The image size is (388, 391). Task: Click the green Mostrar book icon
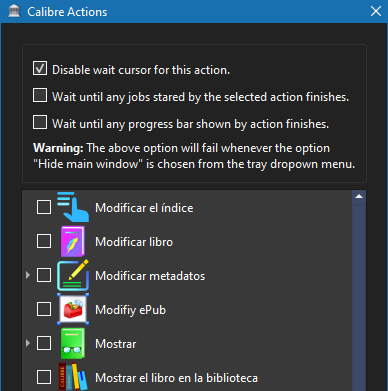pos(73,343)
